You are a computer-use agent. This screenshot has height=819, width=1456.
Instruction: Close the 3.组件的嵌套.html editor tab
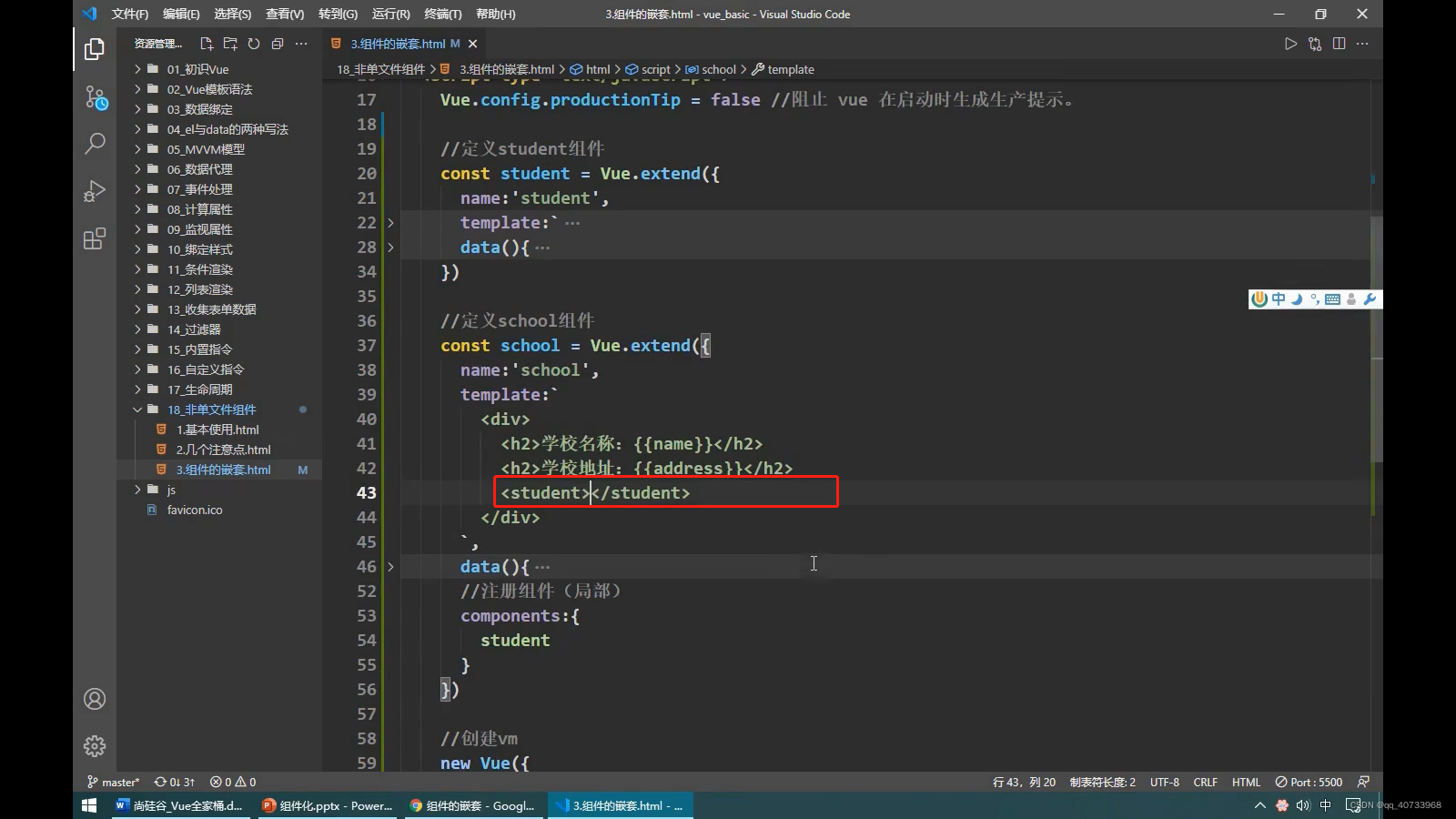[472, 44]
